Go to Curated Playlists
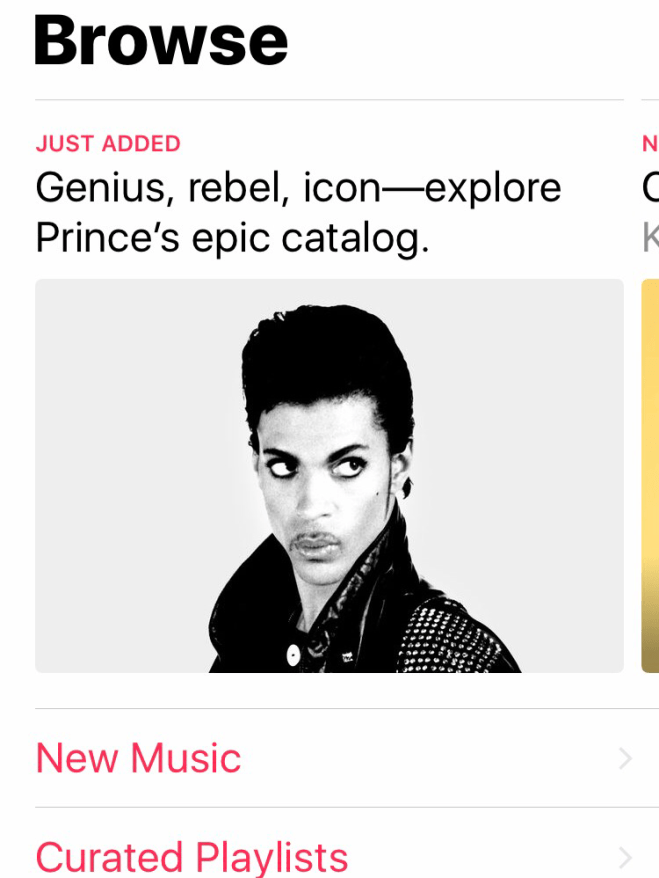This screenshot has height=878, width=659. click(192, 856)
